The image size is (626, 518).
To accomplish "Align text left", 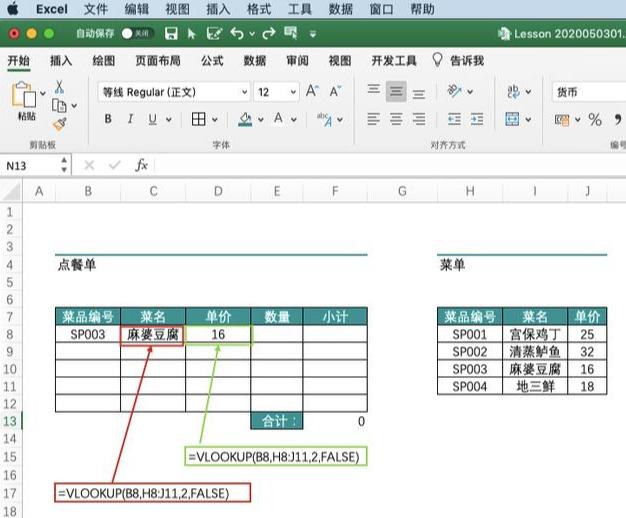I will (x=374, y=119).
